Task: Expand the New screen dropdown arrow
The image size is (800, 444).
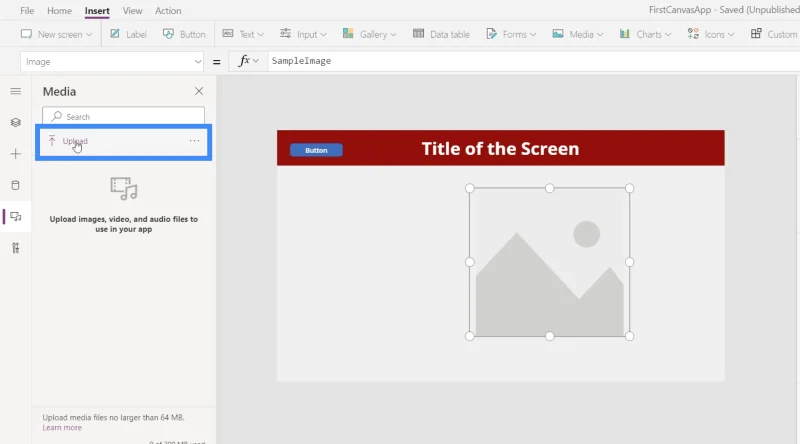Action: 89,35
